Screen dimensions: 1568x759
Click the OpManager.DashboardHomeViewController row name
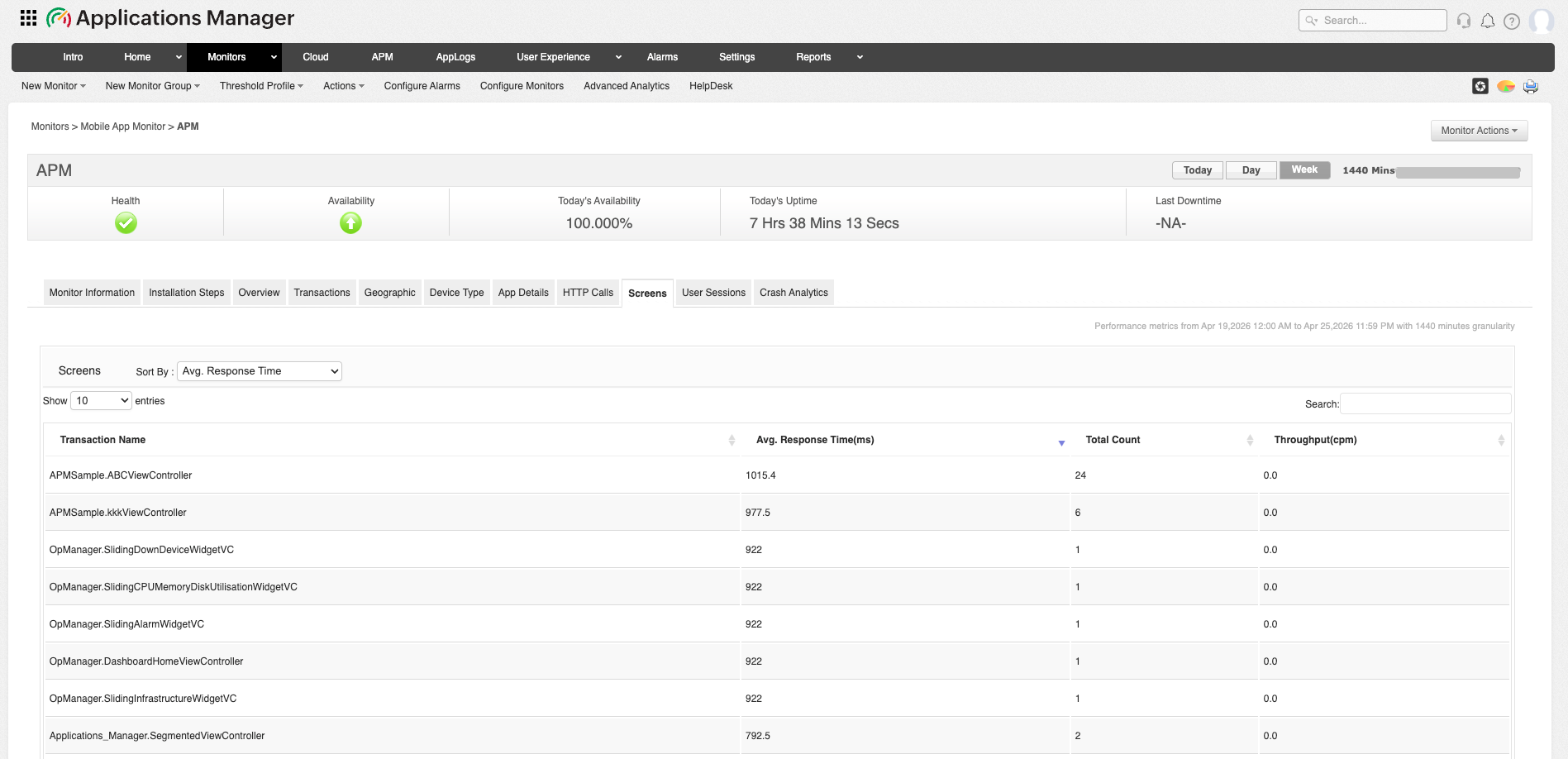146,661
